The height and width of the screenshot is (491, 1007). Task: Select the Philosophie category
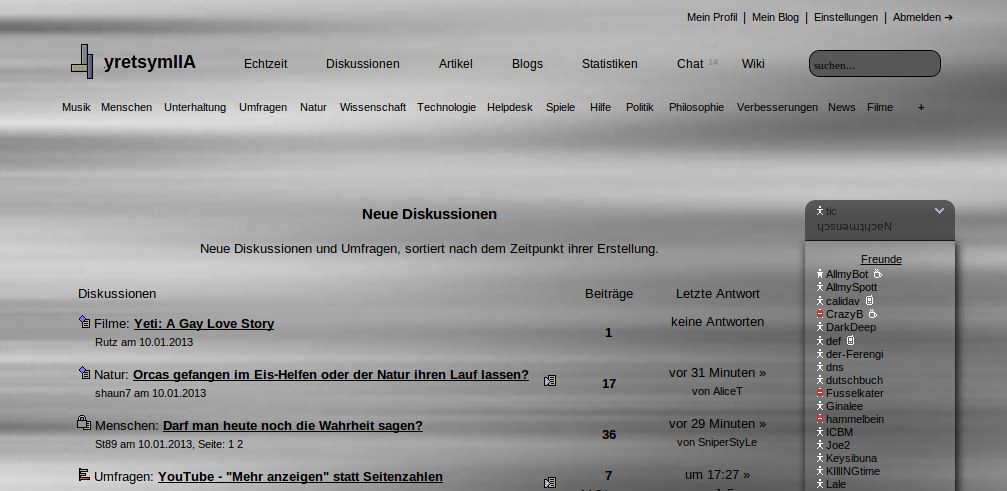pos(696,107)
